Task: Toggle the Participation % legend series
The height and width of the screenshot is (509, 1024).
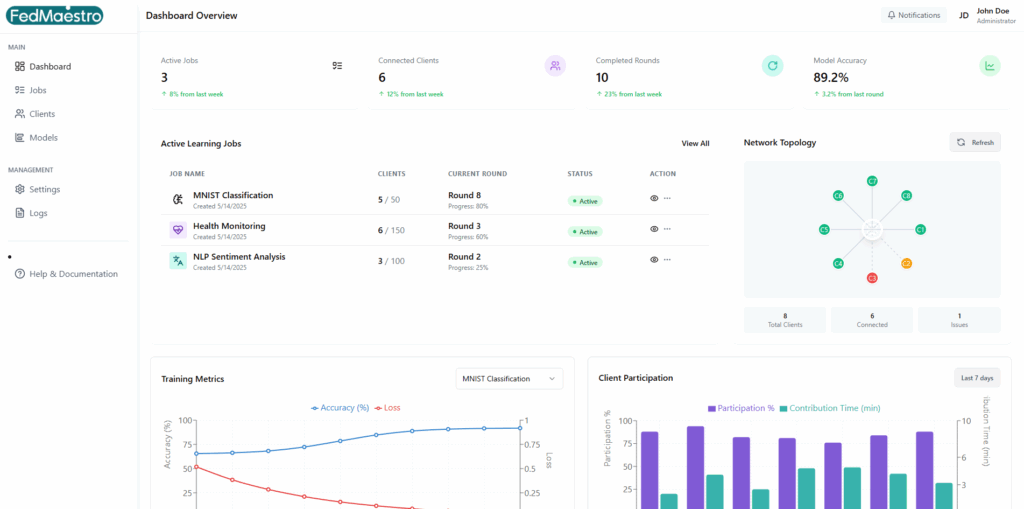Action: point(741,408)
